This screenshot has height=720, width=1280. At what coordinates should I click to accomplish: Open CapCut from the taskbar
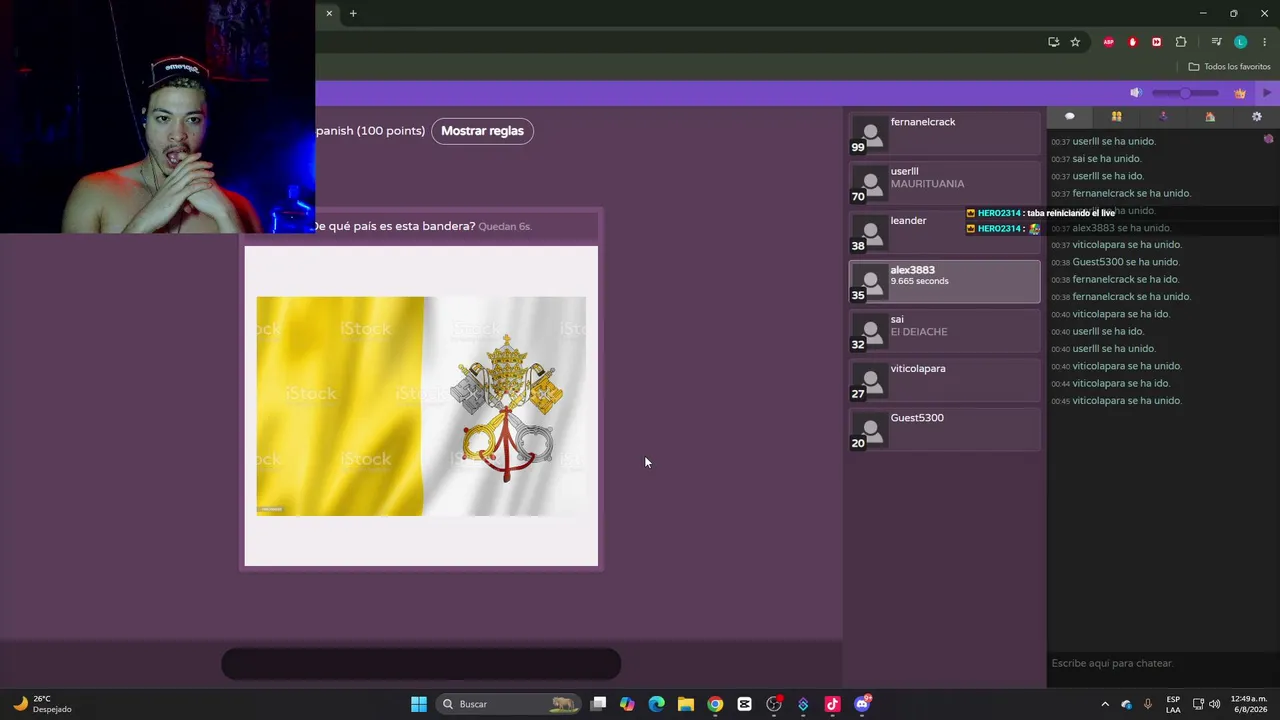pos(744,704)
